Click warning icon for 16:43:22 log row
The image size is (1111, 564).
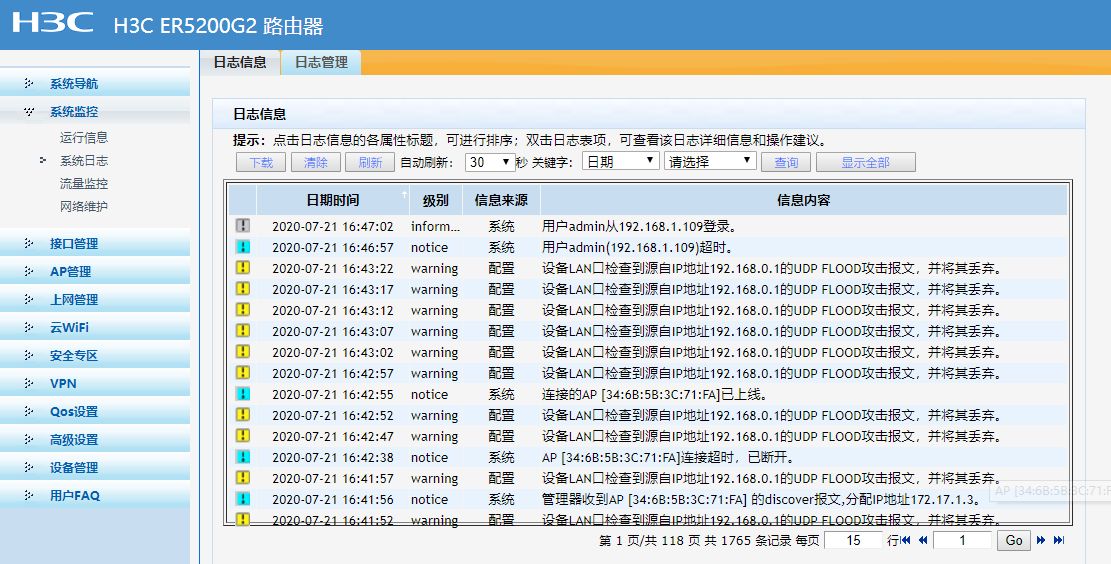[x=243, y=268]
